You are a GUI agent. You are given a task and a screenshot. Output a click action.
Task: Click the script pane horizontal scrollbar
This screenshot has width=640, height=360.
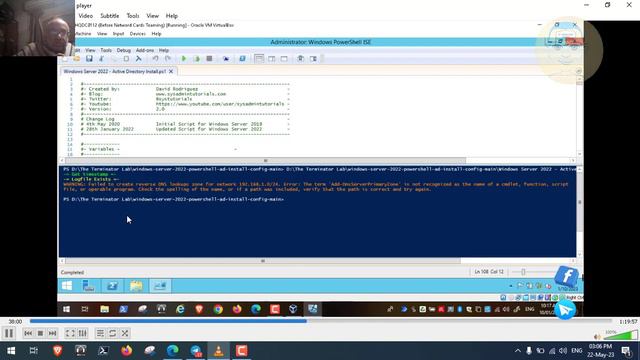(265, 160)
